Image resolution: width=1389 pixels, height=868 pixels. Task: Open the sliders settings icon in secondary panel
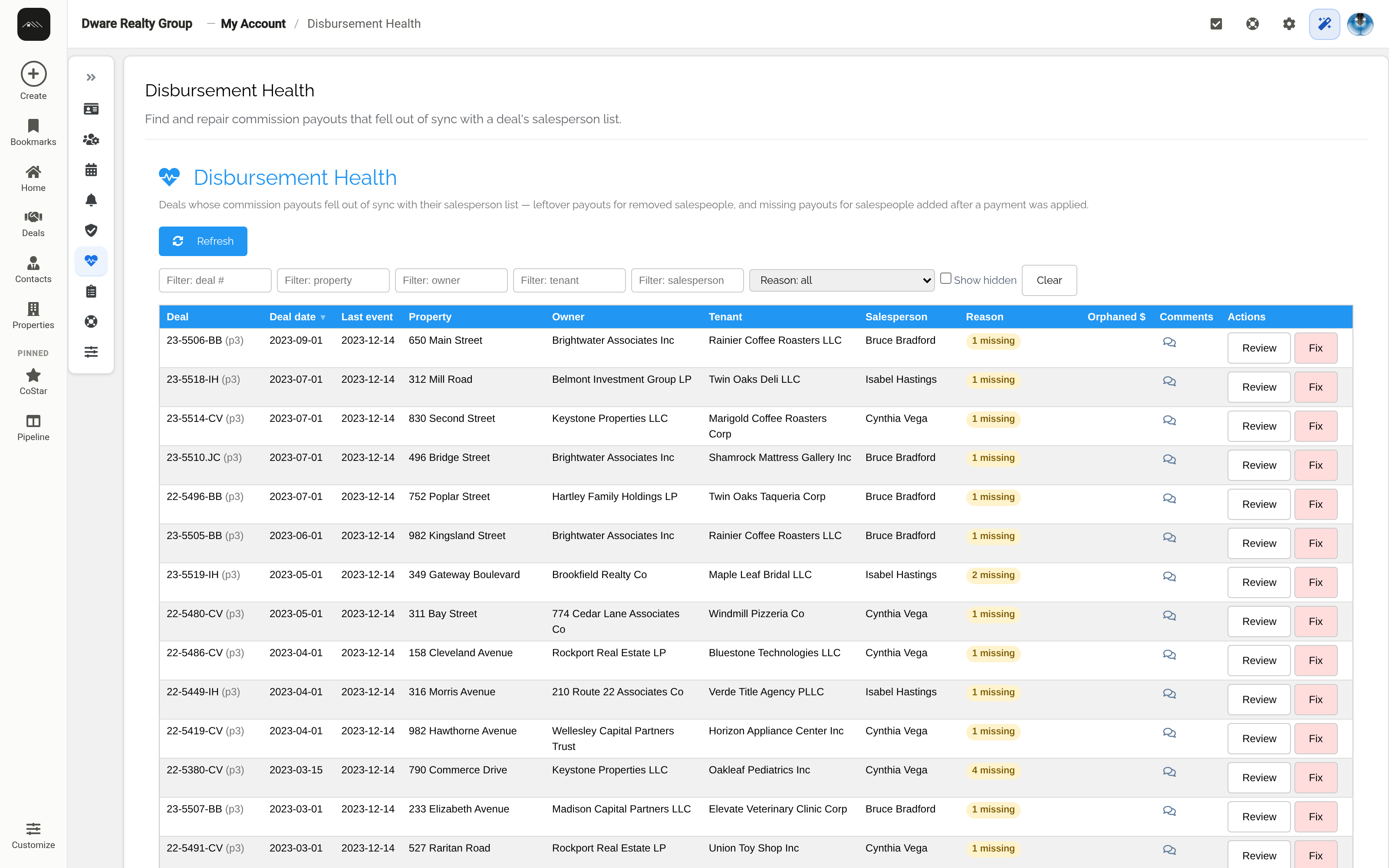pyautogui.click(x=91, y=352)
